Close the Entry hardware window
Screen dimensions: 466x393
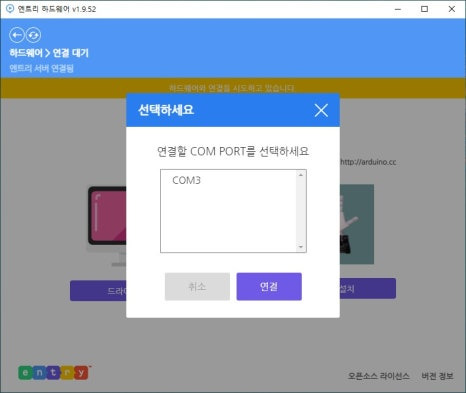452,9
